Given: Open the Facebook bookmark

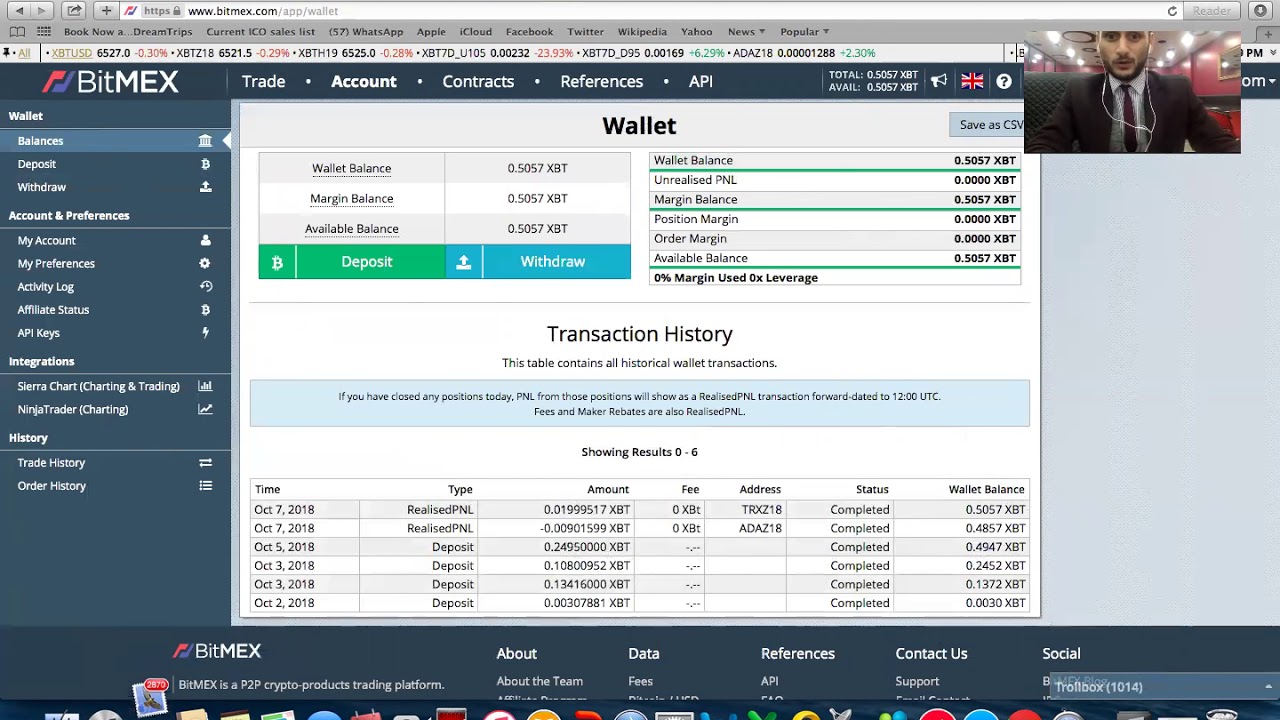Looking at the screenshot, I should tap(529, 32).
